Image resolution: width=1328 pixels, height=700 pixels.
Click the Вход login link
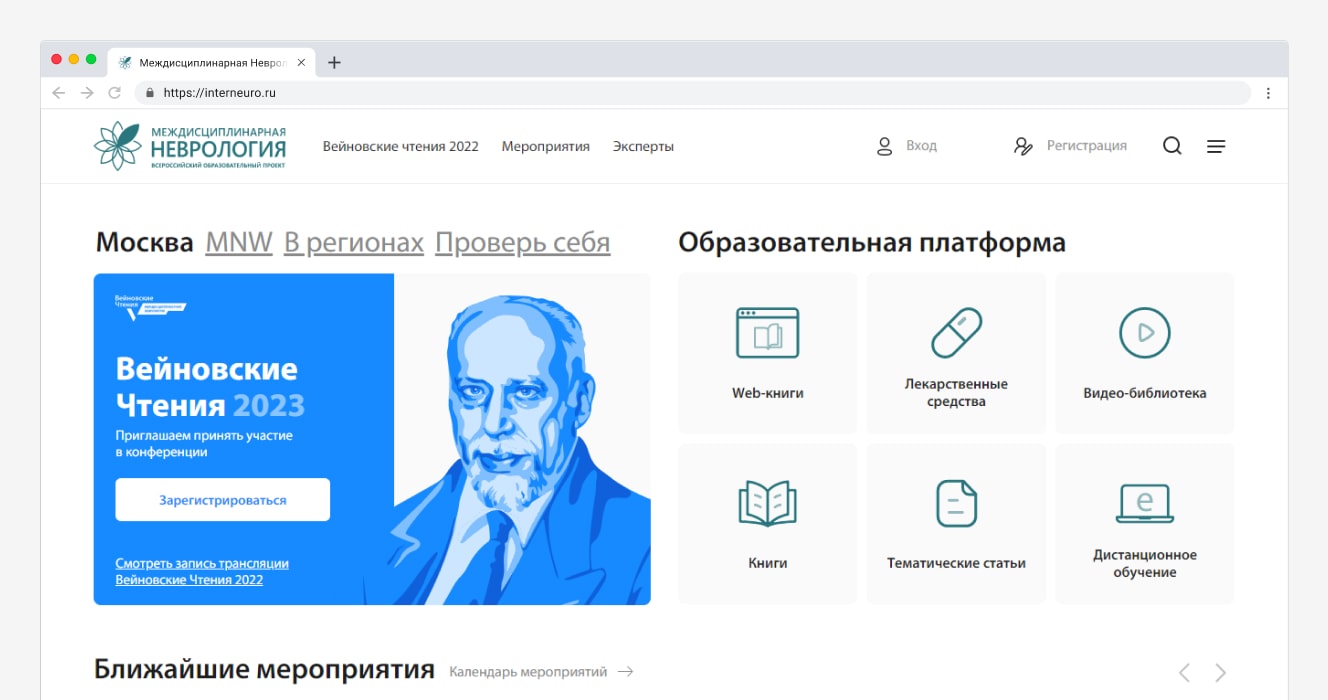click(x=921, y=146)
